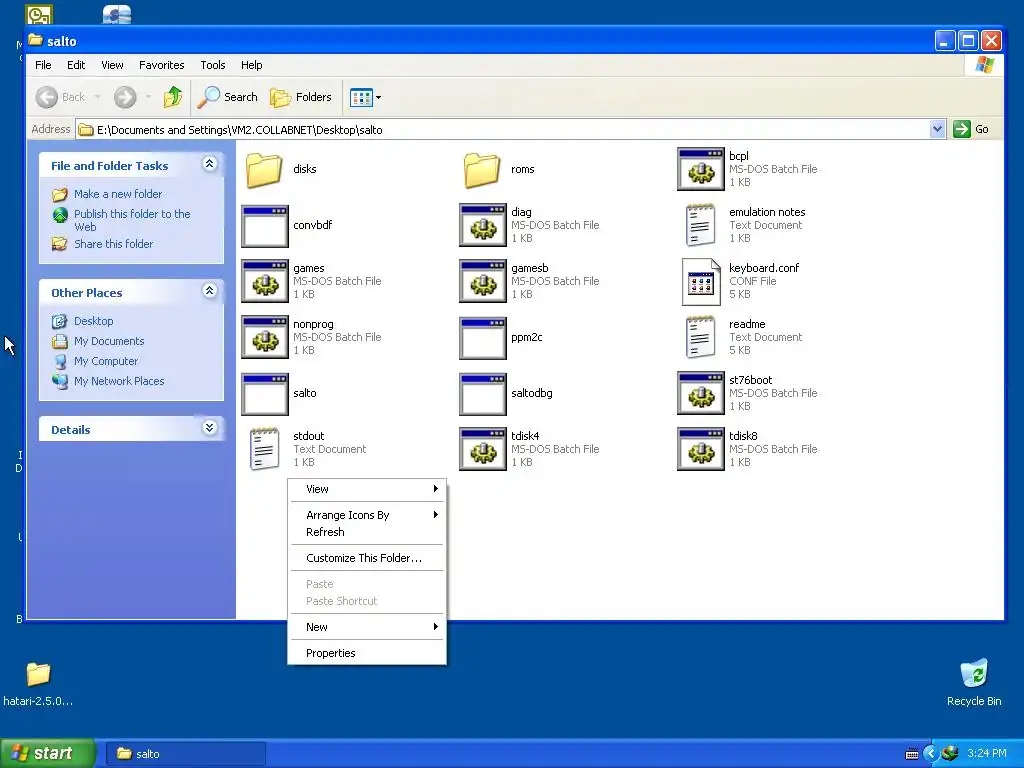Viewport: 1024px width, 768px height.
Task: Select the salto executable icon
Action: pos(264,394)
